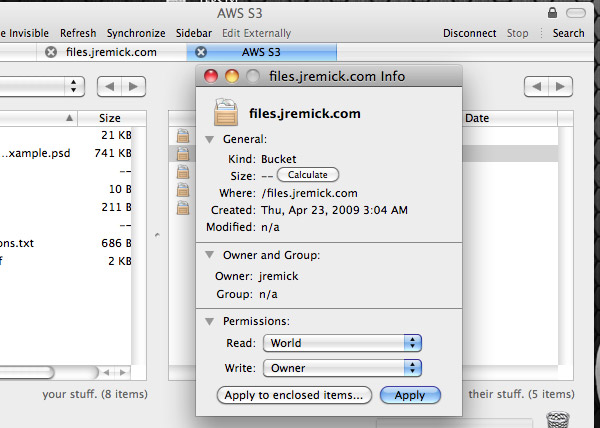
Task: Click Stop in the toolbar
Action: pyautogui.click(x=517, y=33)
